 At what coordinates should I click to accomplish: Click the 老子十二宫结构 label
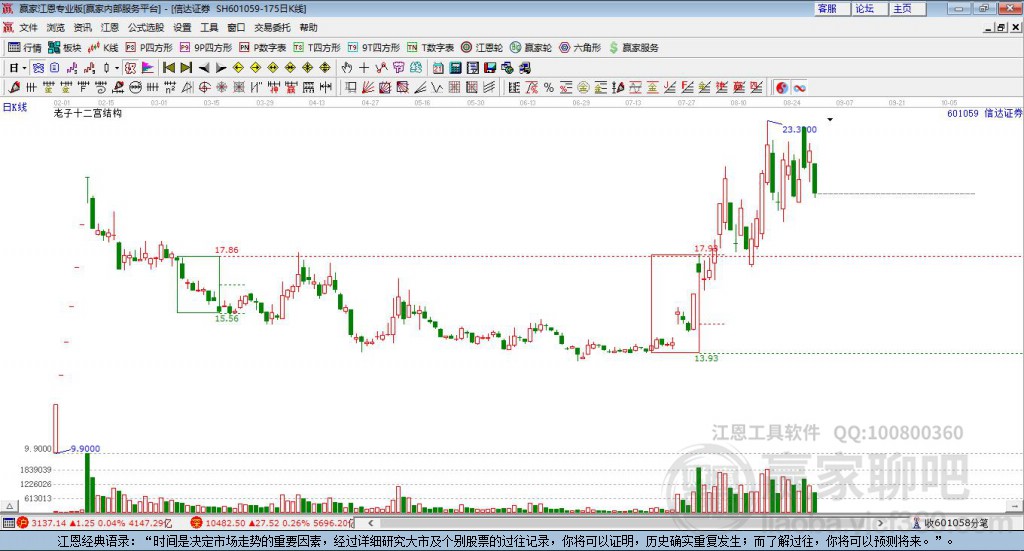(x=88, y=114)
